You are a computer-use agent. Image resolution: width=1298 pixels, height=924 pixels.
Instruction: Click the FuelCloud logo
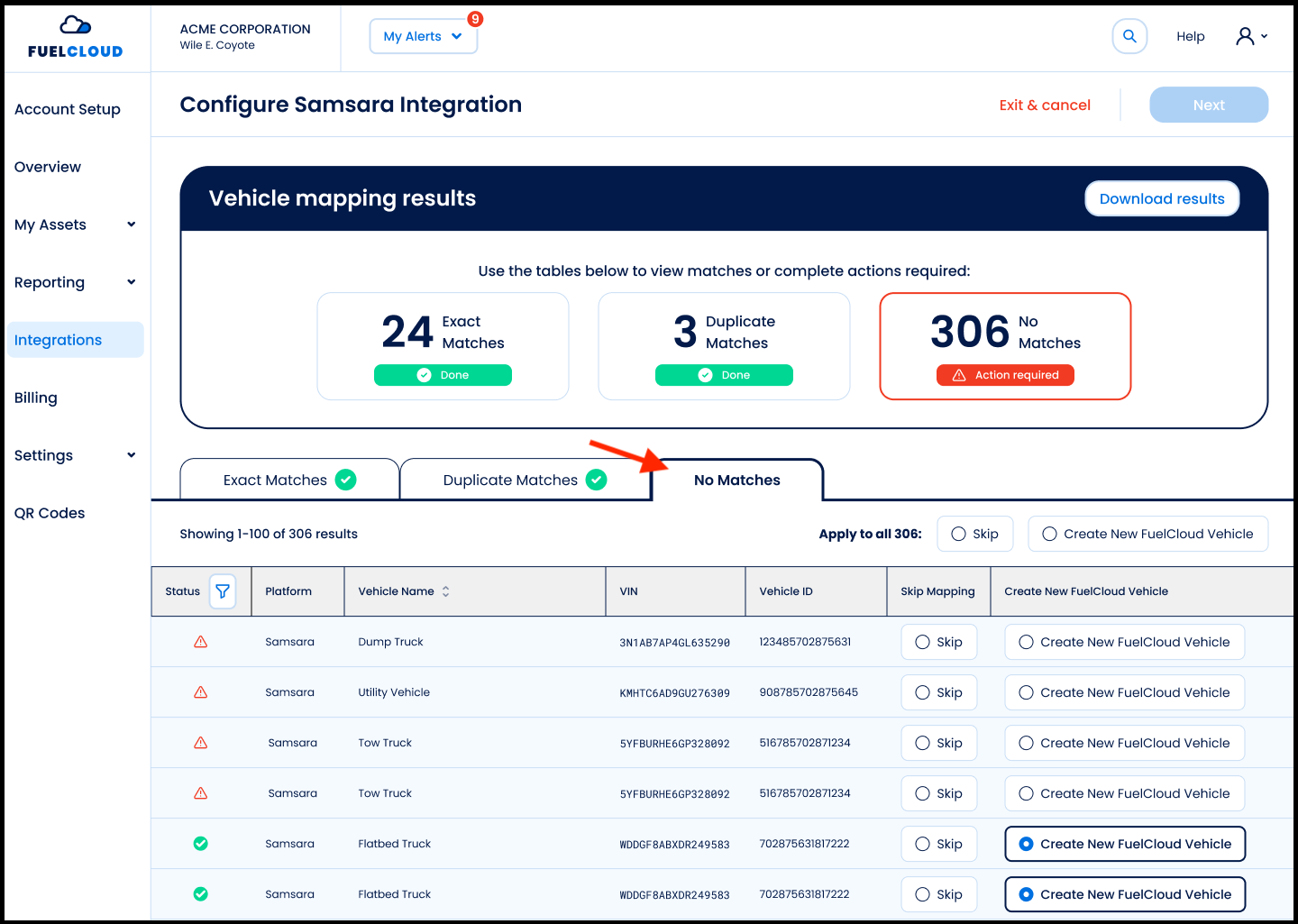pyautogui.click(x=75, y=38)
